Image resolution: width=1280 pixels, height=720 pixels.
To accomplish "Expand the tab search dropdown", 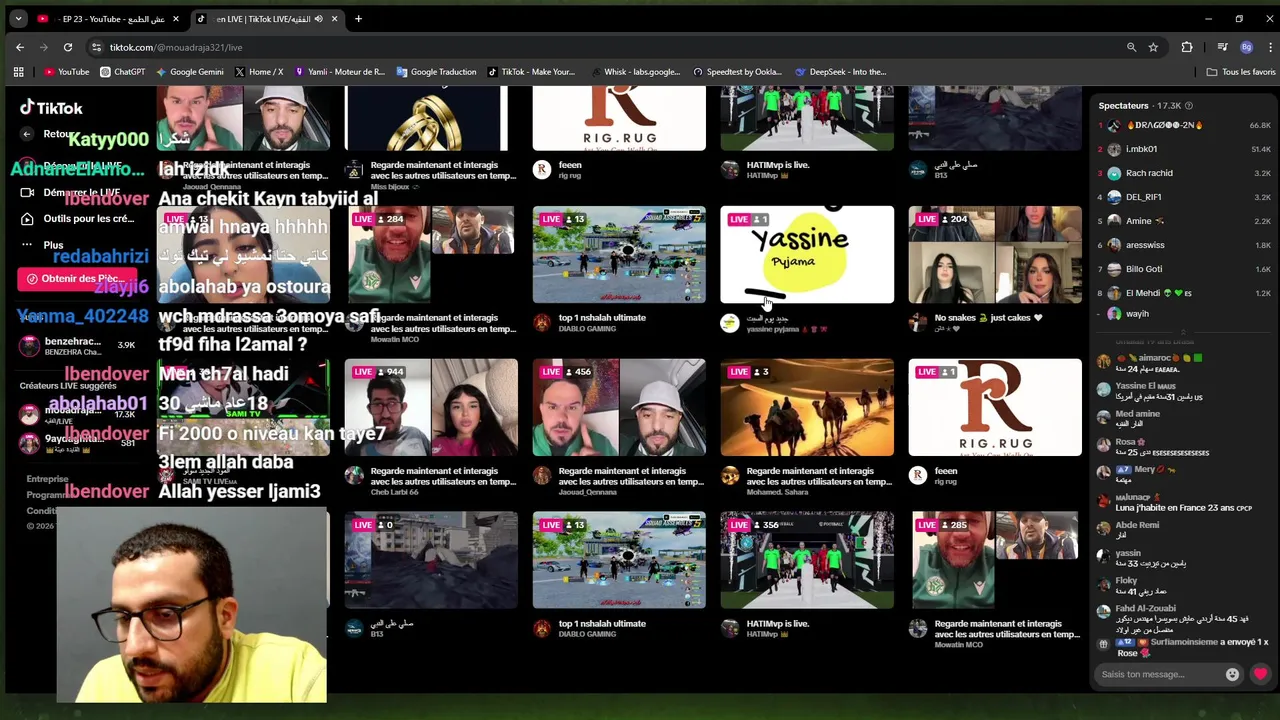I will [18, 19].
